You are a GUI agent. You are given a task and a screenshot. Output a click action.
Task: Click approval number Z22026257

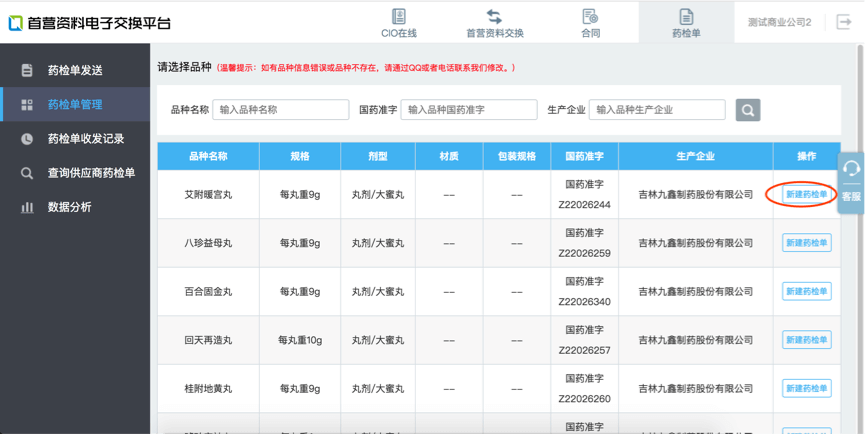click(x=585, y=351)
